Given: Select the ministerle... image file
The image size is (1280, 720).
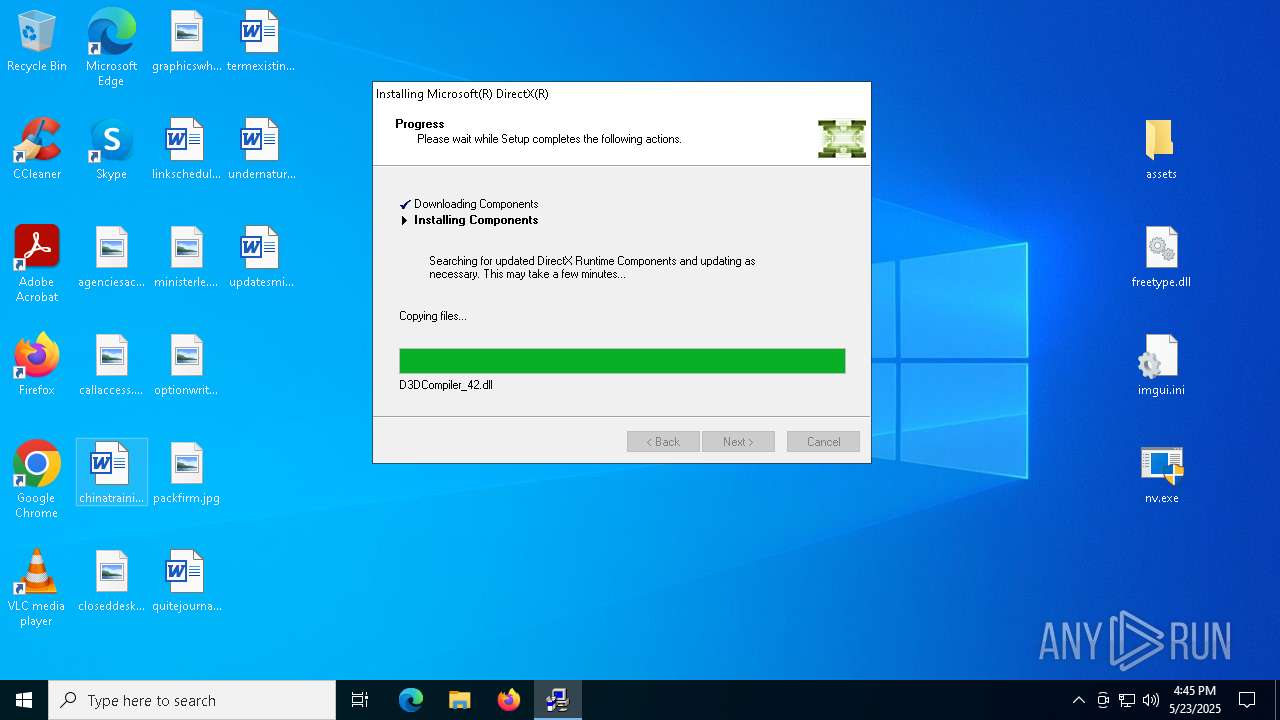Looking at the screenshot, I should 186,258.
